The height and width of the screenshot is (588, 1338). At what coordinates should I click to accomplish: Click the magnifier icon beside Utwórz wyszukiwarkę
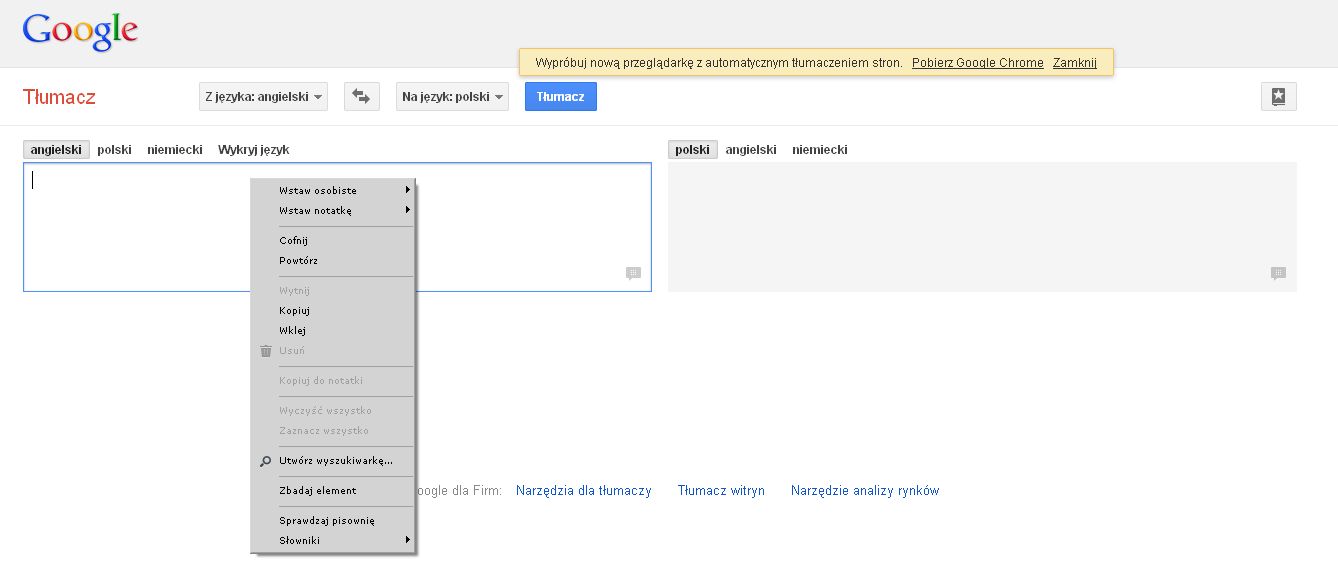[266, 461]
